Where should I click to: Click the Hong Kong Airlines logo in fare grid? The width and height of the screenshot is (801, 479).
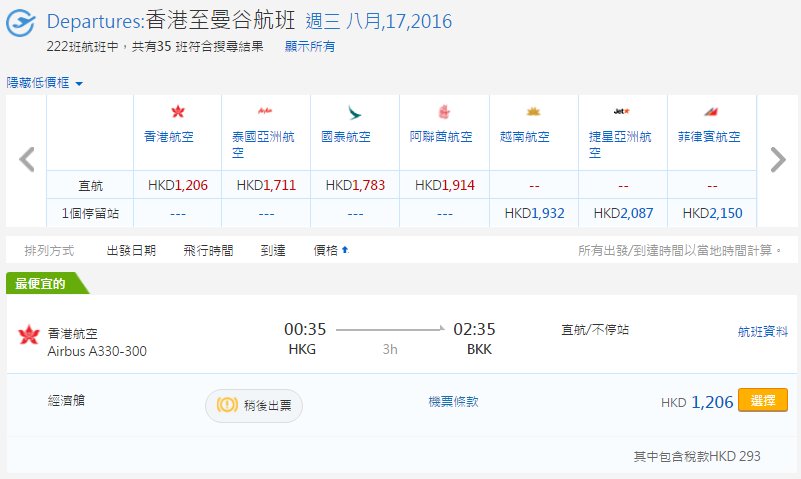(178, 111)
